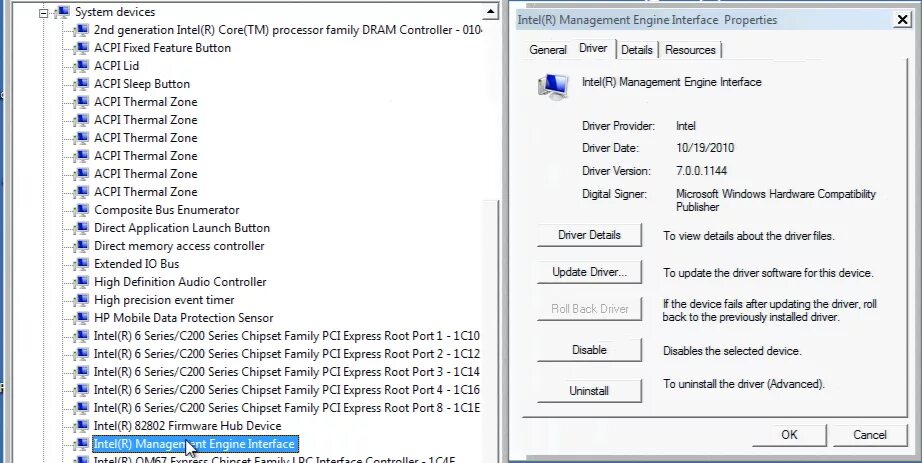Select ACPI Sleep Button entry

click(x=142, y=84)
